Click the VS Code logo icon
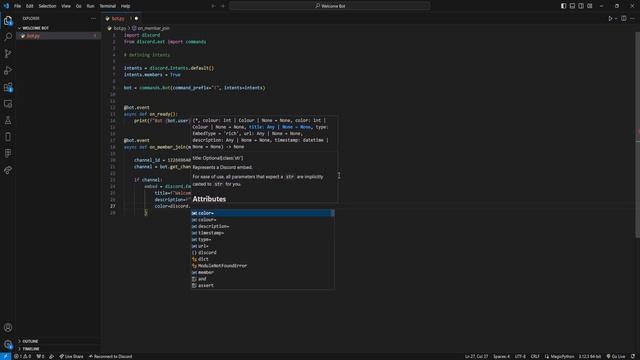Screen dimensions: 640x360 tap(6, 6)
